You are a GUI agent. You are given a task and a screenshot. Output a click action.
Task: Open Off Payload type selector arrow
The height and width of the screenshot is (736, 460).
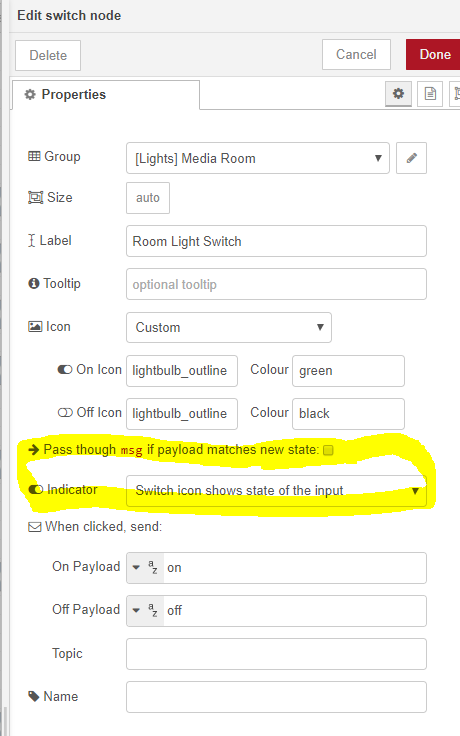(136, 611)
